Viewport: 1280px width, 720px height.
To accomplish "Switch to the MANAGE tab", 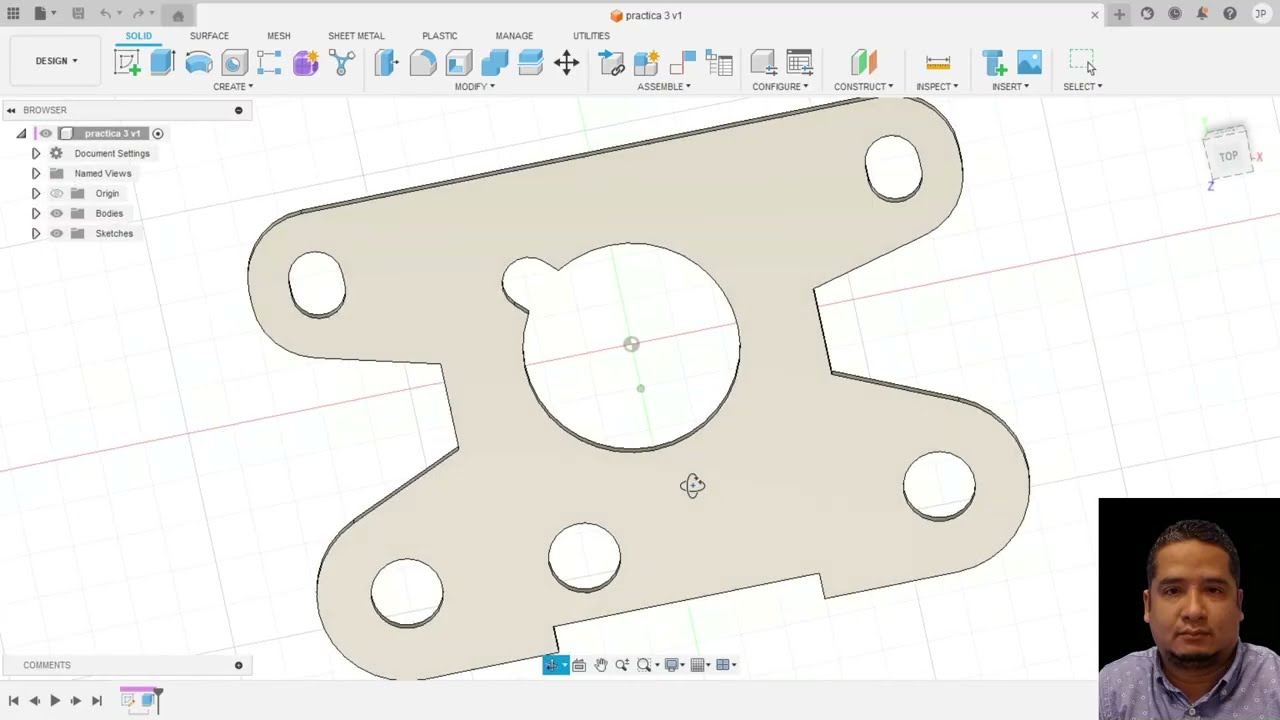I will [514, 36].
